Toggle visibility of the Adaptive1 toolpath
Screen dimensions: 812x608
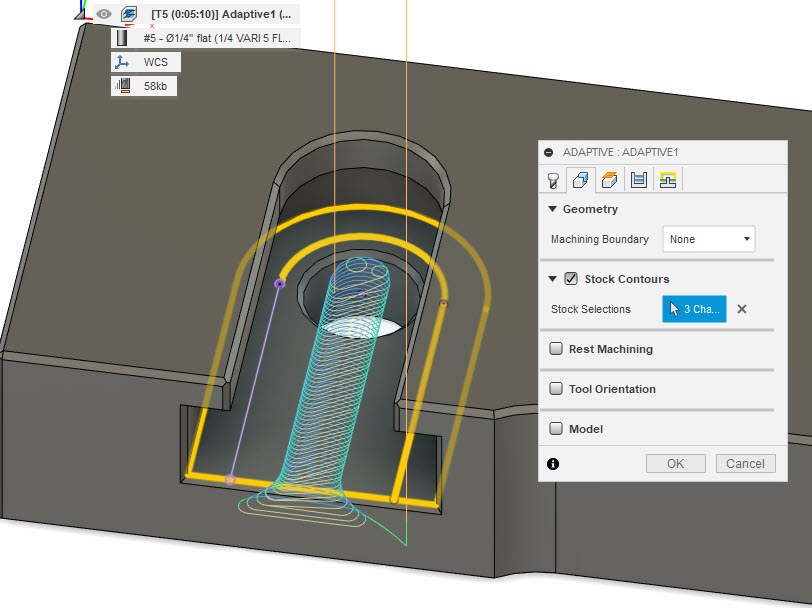tap(103, 14)
